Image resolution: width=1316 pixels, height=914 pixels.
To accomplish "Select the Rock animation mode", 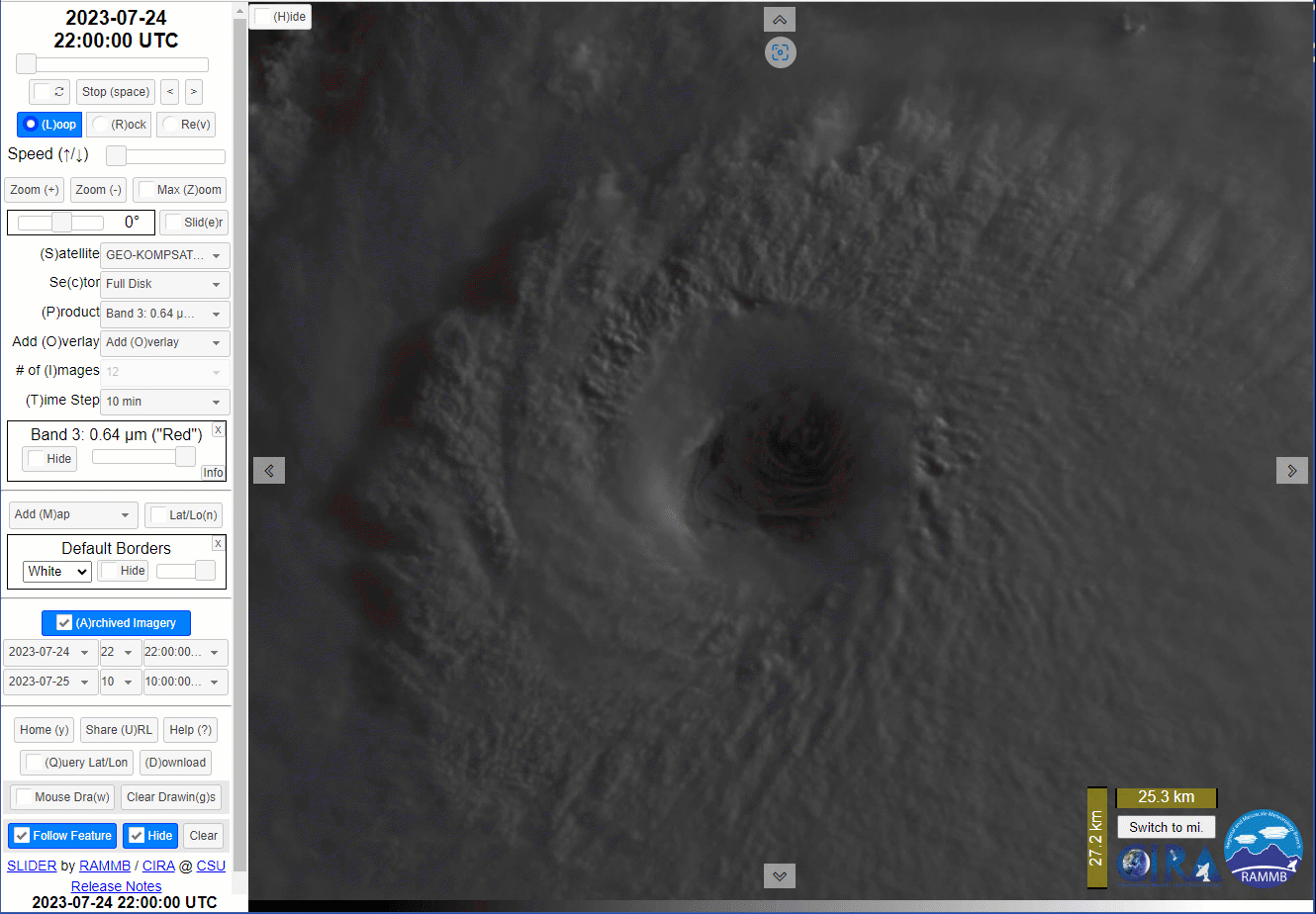I will [119, 125].
